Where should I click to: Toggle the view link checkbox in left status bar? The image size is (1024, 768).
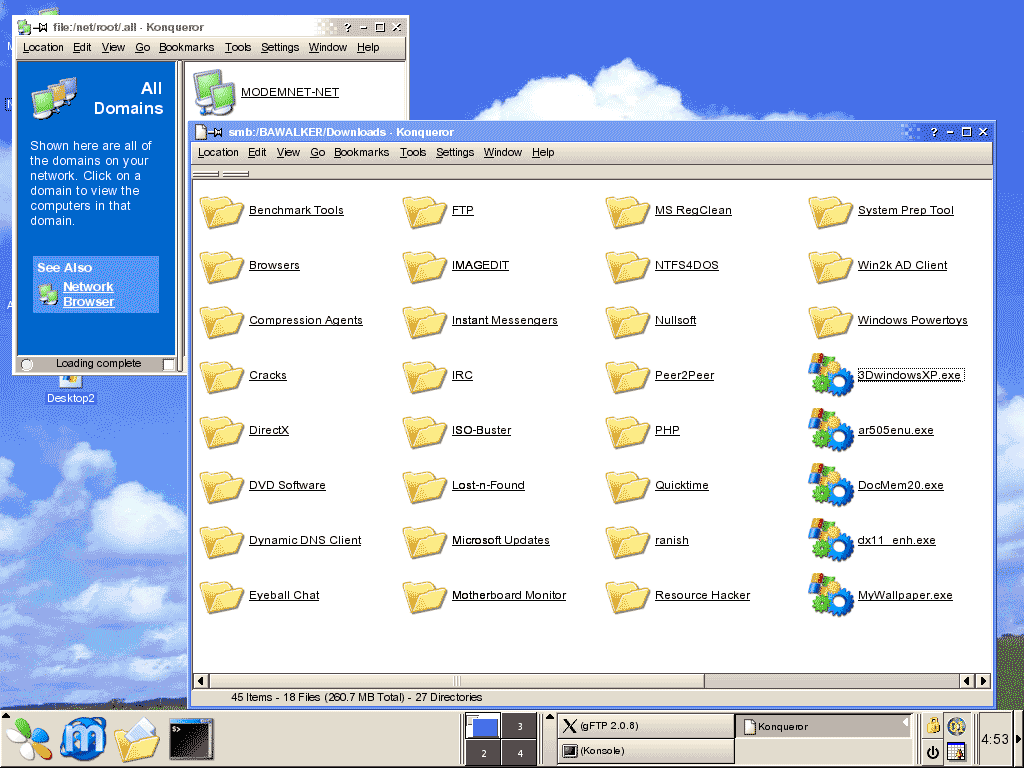(168, 364)
